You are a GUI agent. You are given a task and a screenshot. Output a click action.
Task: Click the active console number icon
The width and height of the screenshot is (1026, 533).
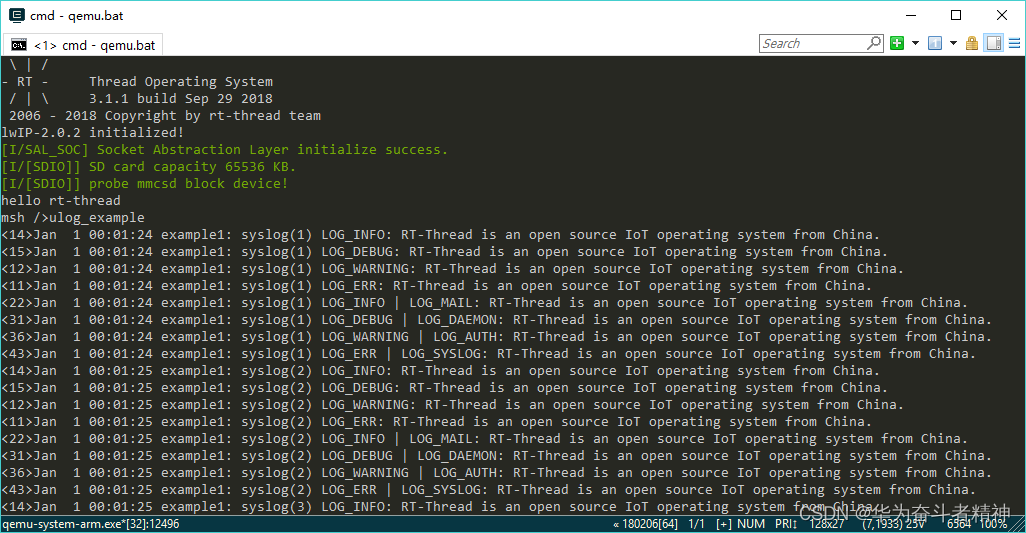(x=935, y=43)
